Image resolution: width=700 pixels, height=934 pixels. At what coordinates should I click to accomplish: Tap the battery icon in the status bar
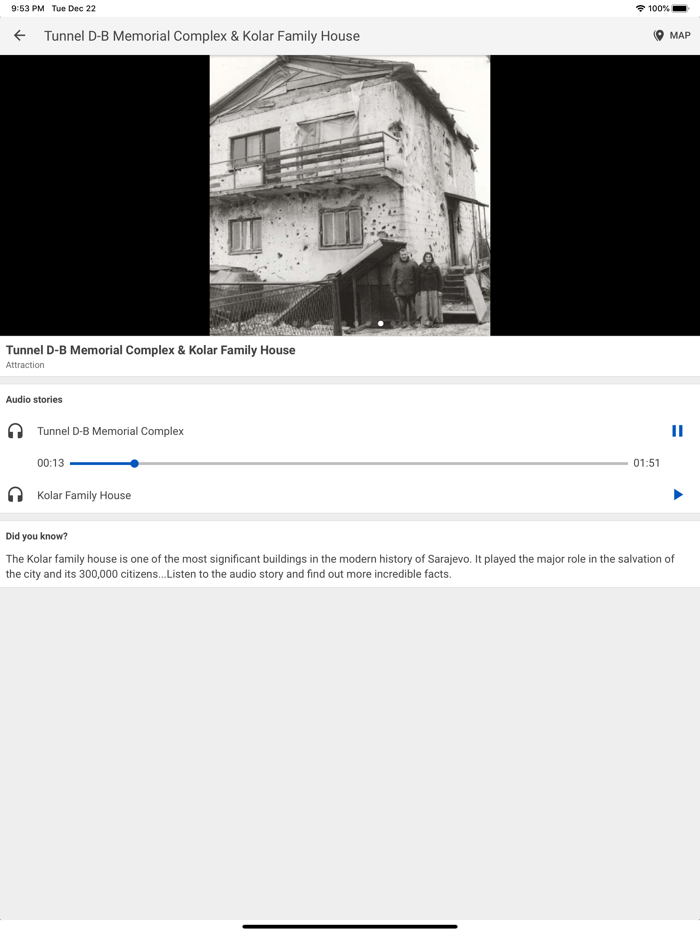680,8
